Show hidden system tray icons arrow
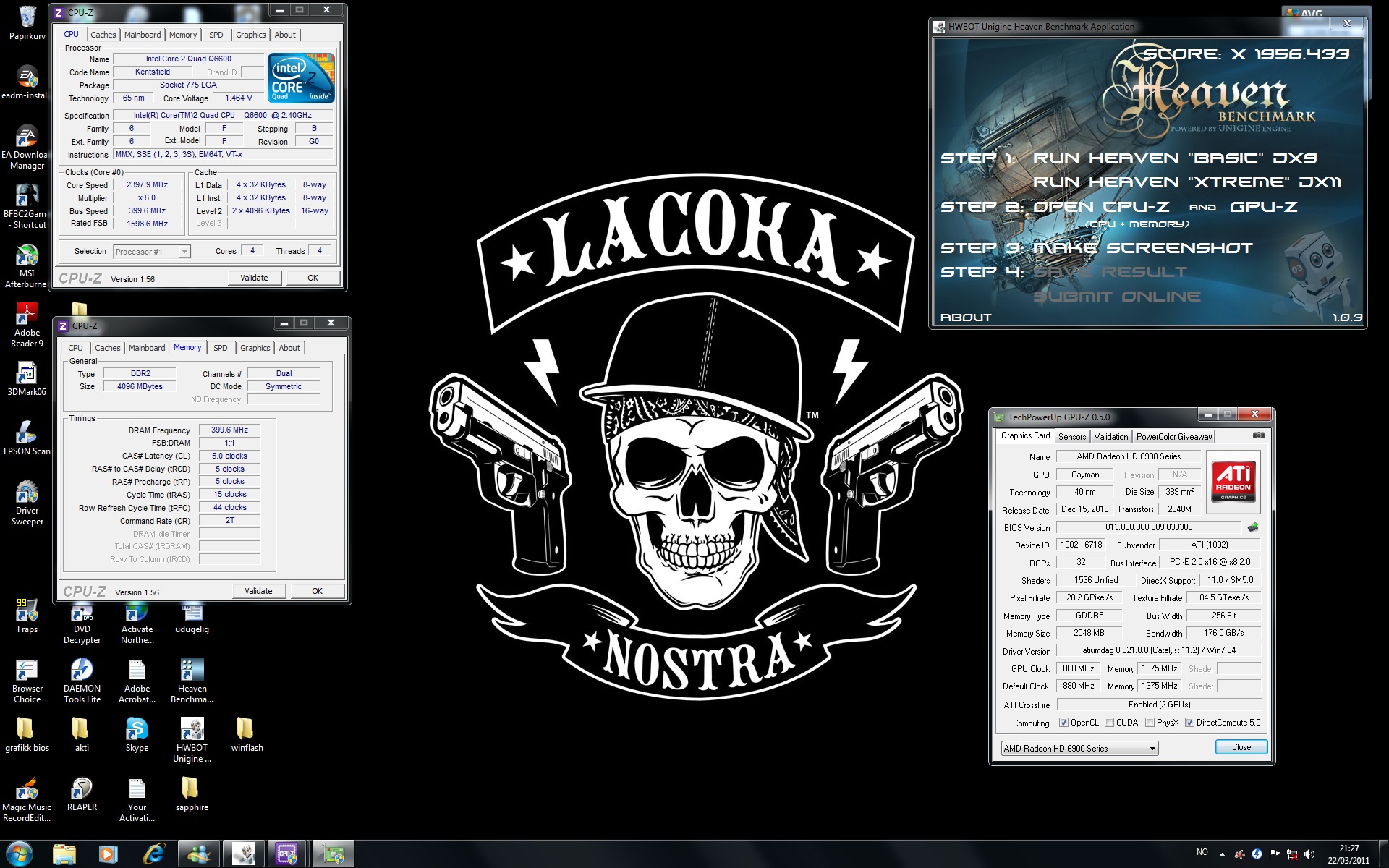The image size is (1389, 868). [1223, 854]
